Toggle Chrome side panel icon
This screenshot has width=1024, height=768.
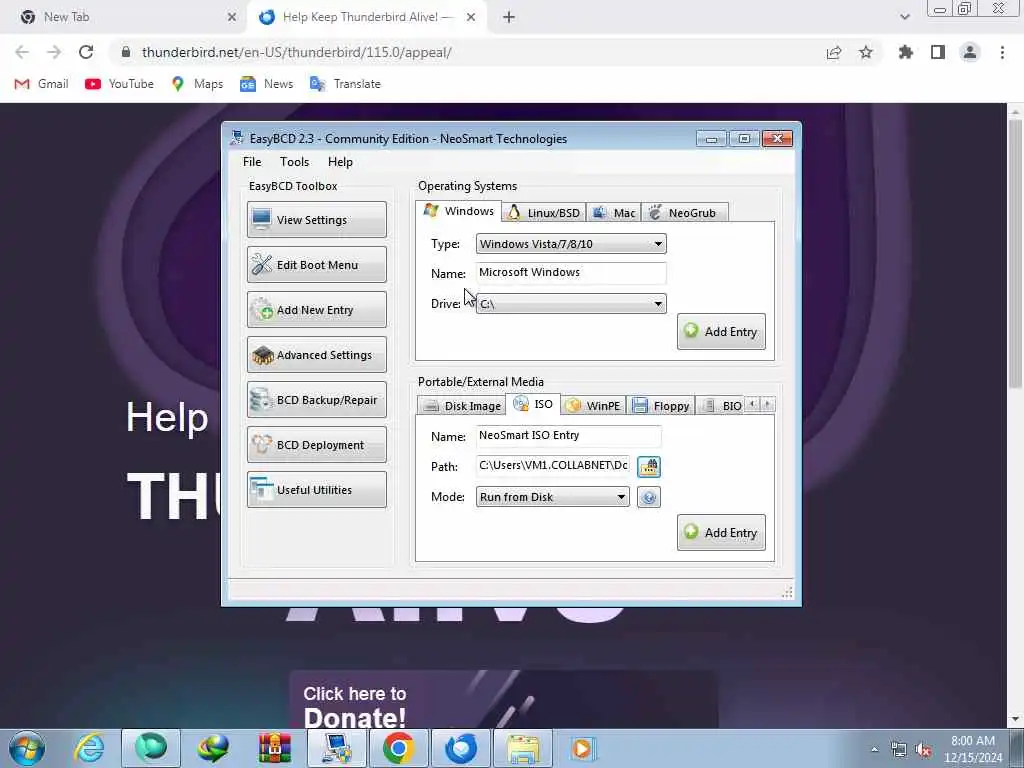click(x=937, y=52)
